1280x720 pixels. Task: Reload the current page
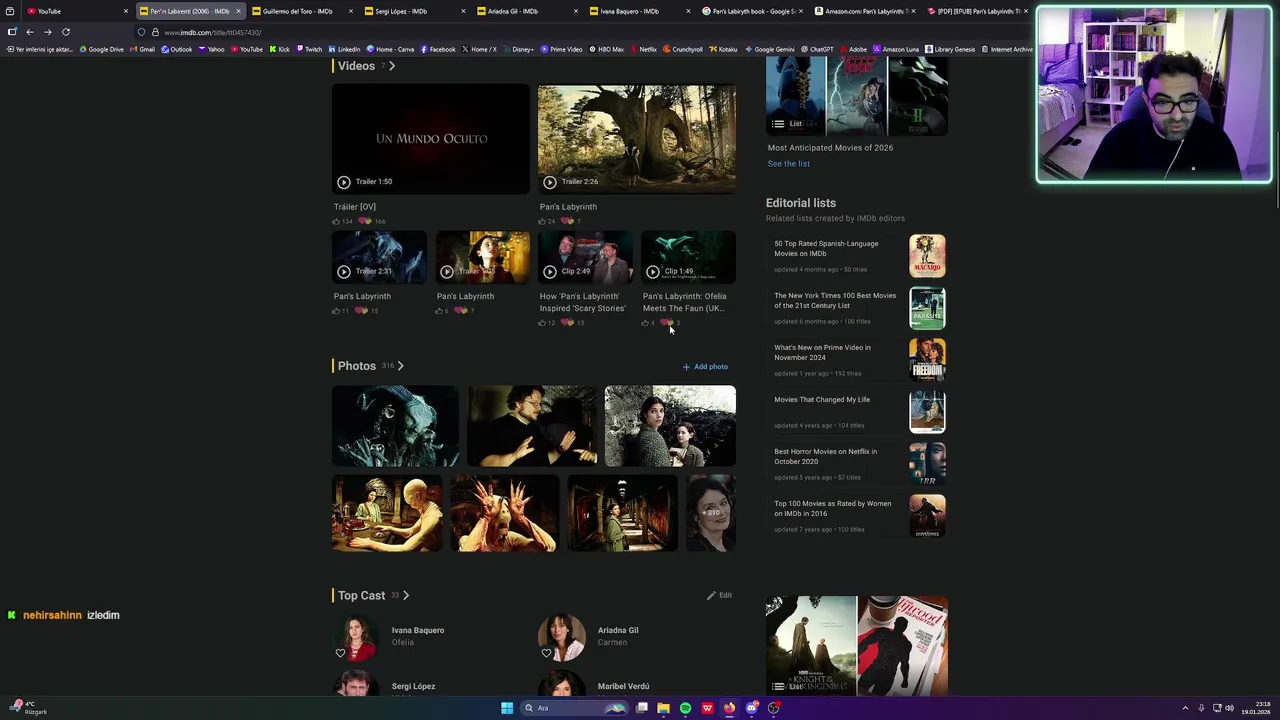[x=66, y=32]
